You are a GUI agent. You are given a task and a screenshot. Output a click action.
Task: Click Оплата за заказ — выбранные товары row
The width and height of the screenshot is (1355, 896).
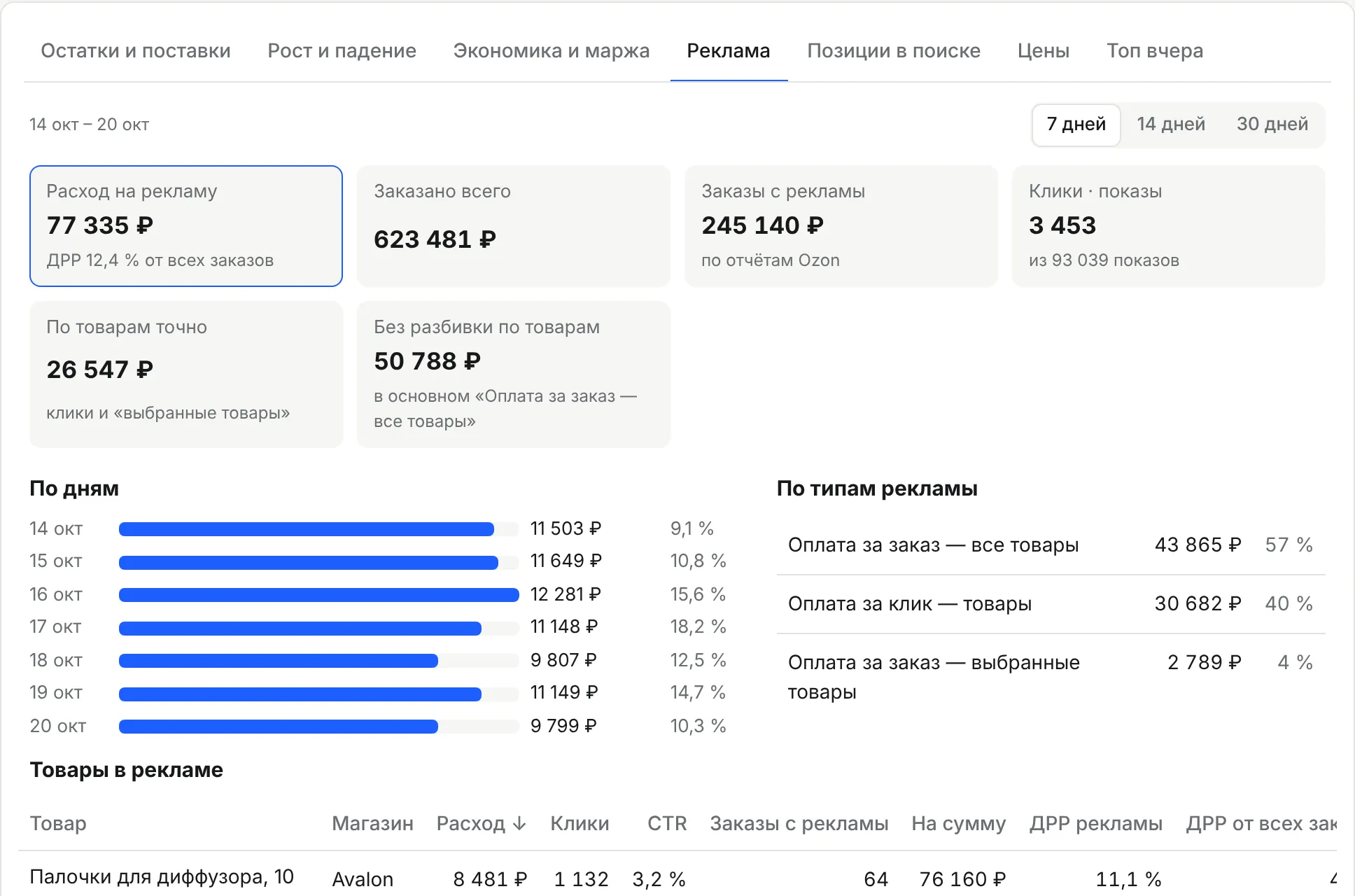(x=1051, y=677)
